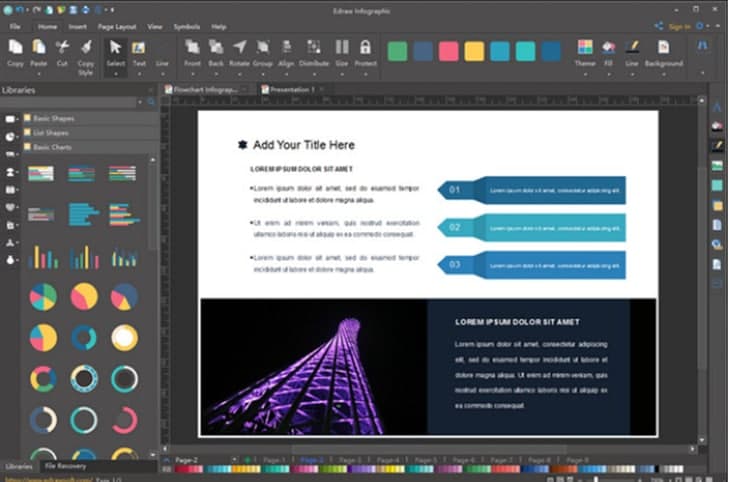Select the 02 teal banner shape
This screenshot has width=729, height=482.
click(x=531, y=228)
